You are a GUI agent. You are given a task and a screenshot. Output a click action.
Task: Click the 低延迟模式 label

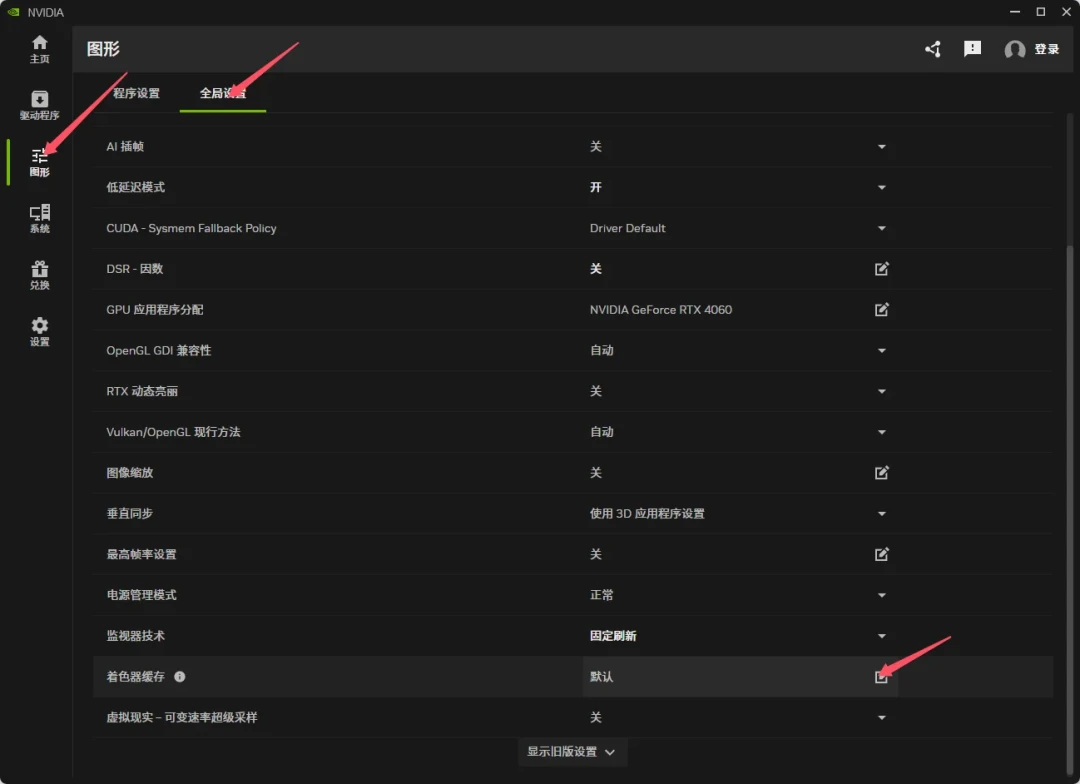pos(136,187)
